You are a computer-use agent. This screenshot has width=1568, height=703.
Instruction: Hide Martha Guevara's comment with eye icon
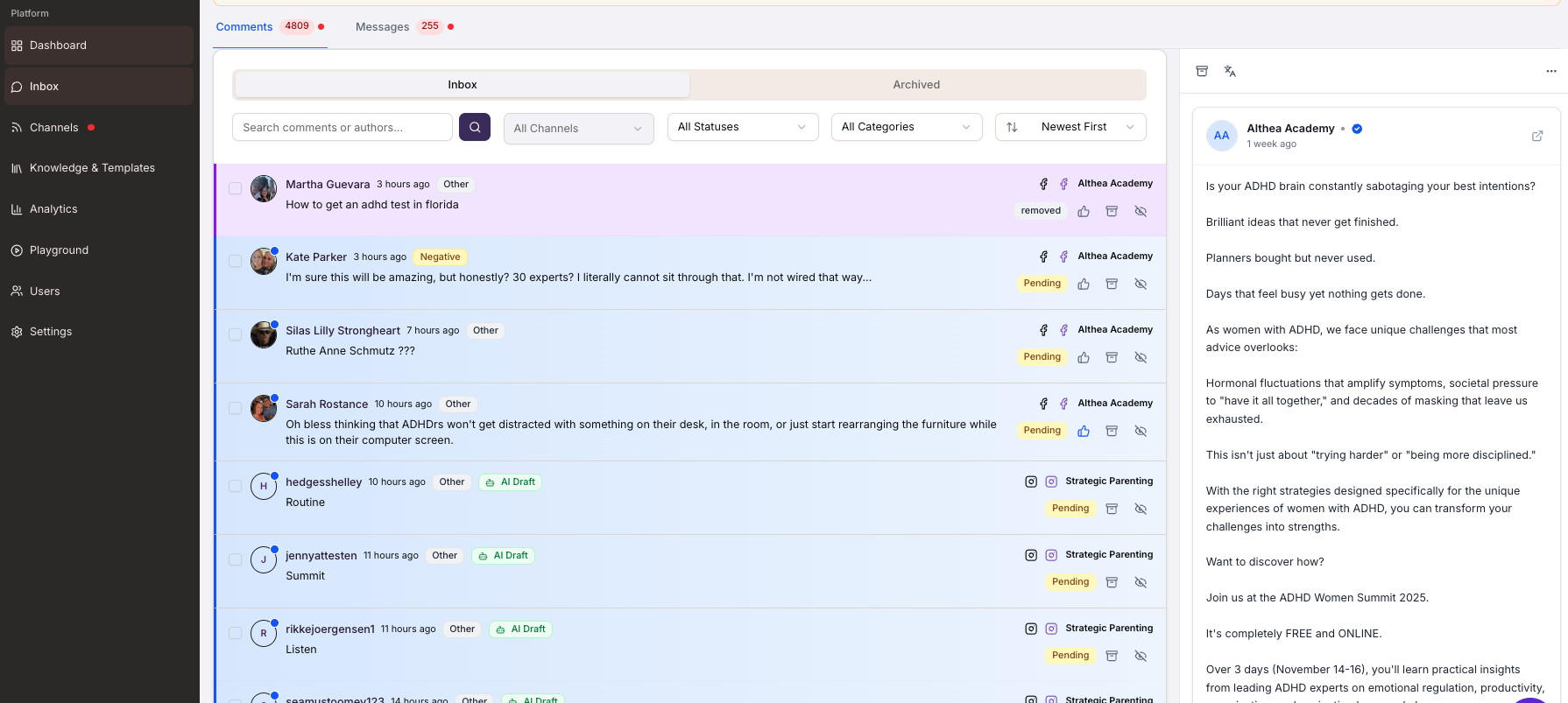[1141, 211]
